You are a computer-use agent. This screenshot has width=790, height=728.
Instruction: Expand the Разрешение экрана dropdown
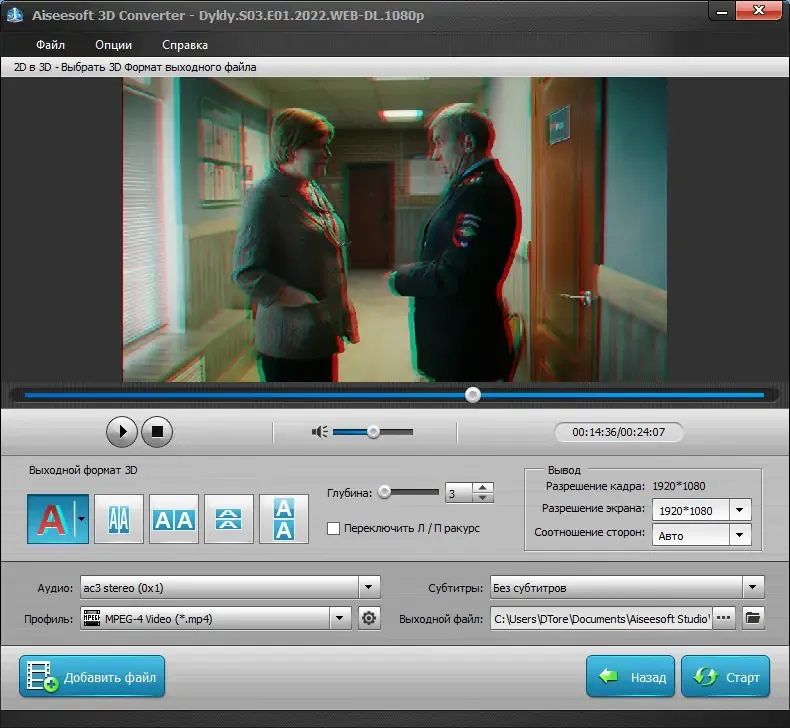click(x=740, y=510)
